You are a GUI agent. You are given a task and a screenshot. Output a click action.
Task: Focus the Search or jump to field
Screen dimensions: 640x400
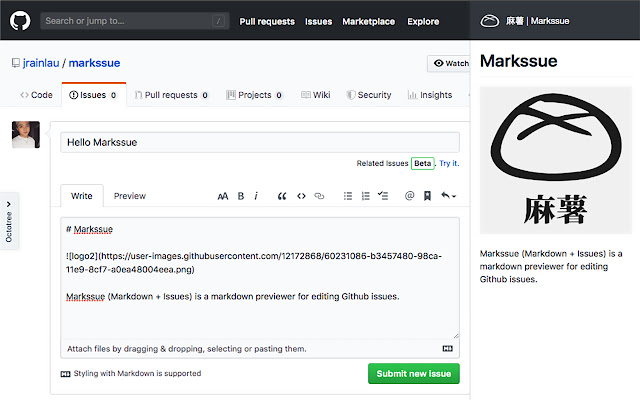point(134,21)
